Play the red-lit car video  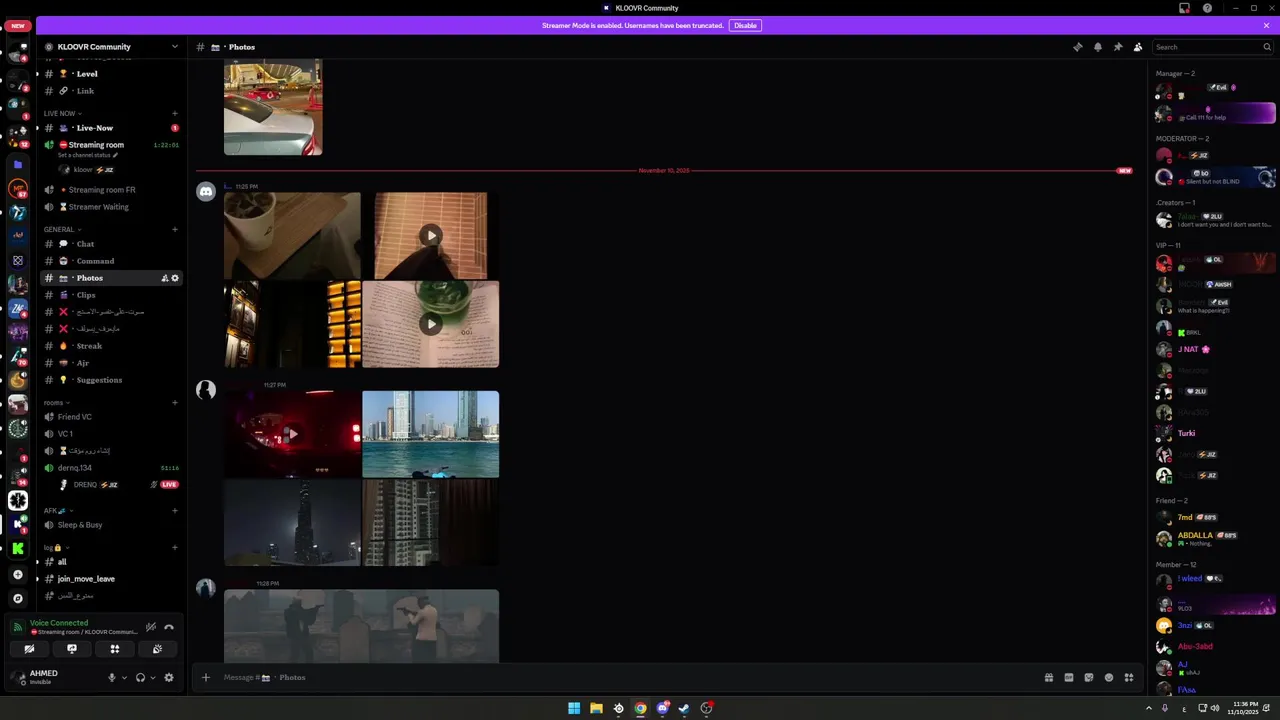[x=292, y=434]
